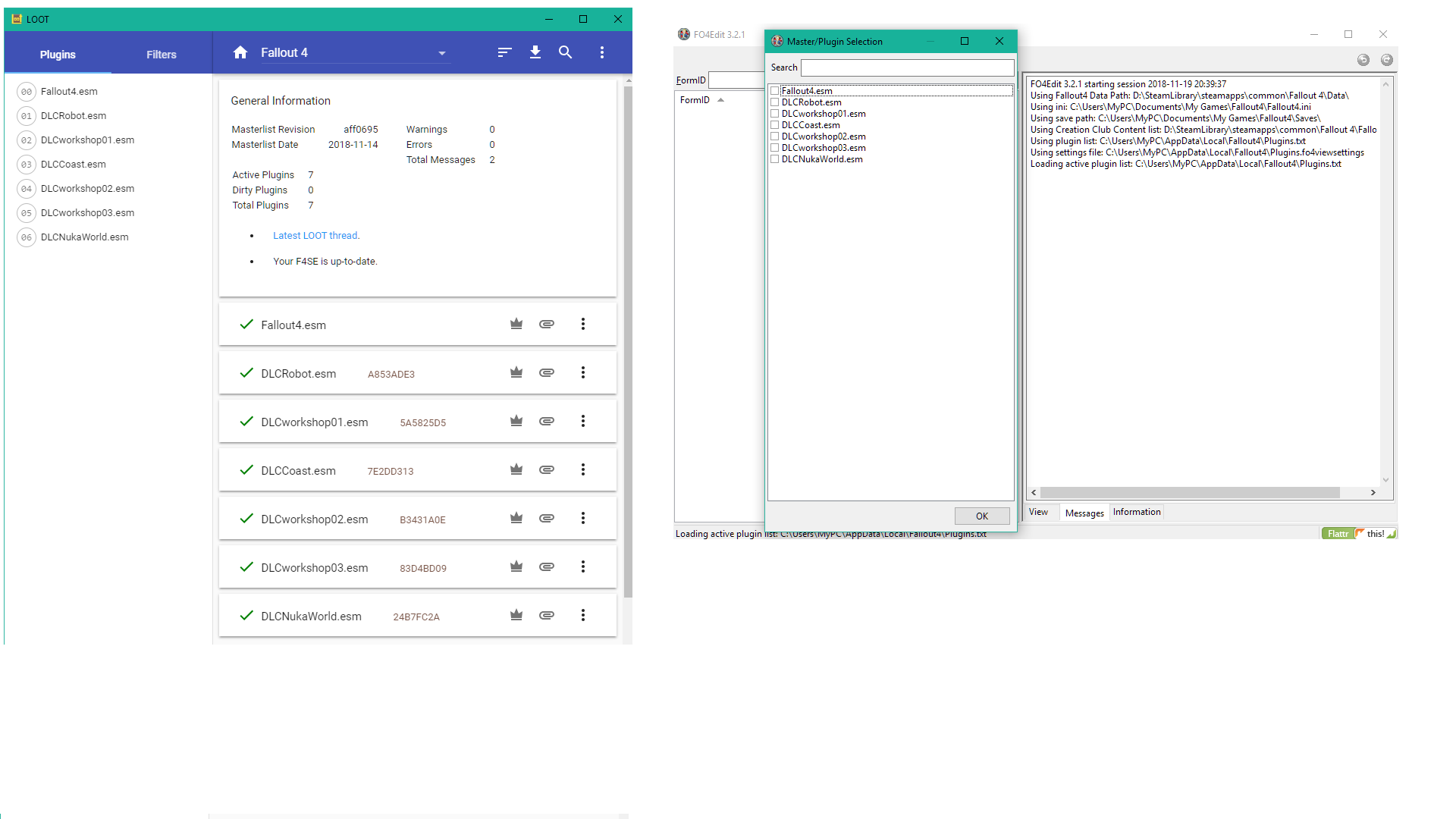Click the FormID column sort arrow
This screenshot has height=819, width=1456.
click(x=720, y=100)
